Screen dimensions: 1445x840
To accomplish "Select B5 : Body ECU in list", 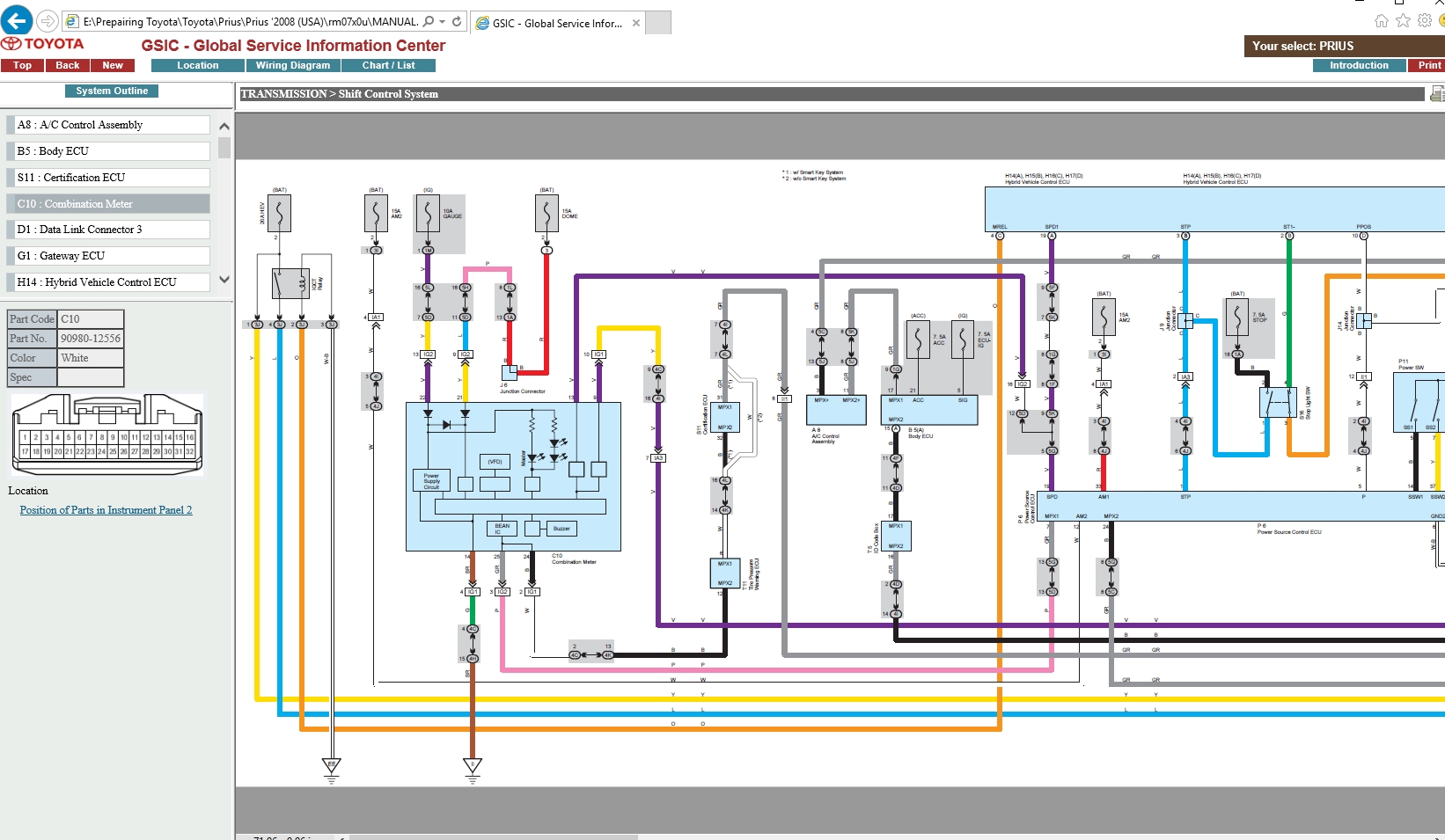I will (x=108, y=151).
